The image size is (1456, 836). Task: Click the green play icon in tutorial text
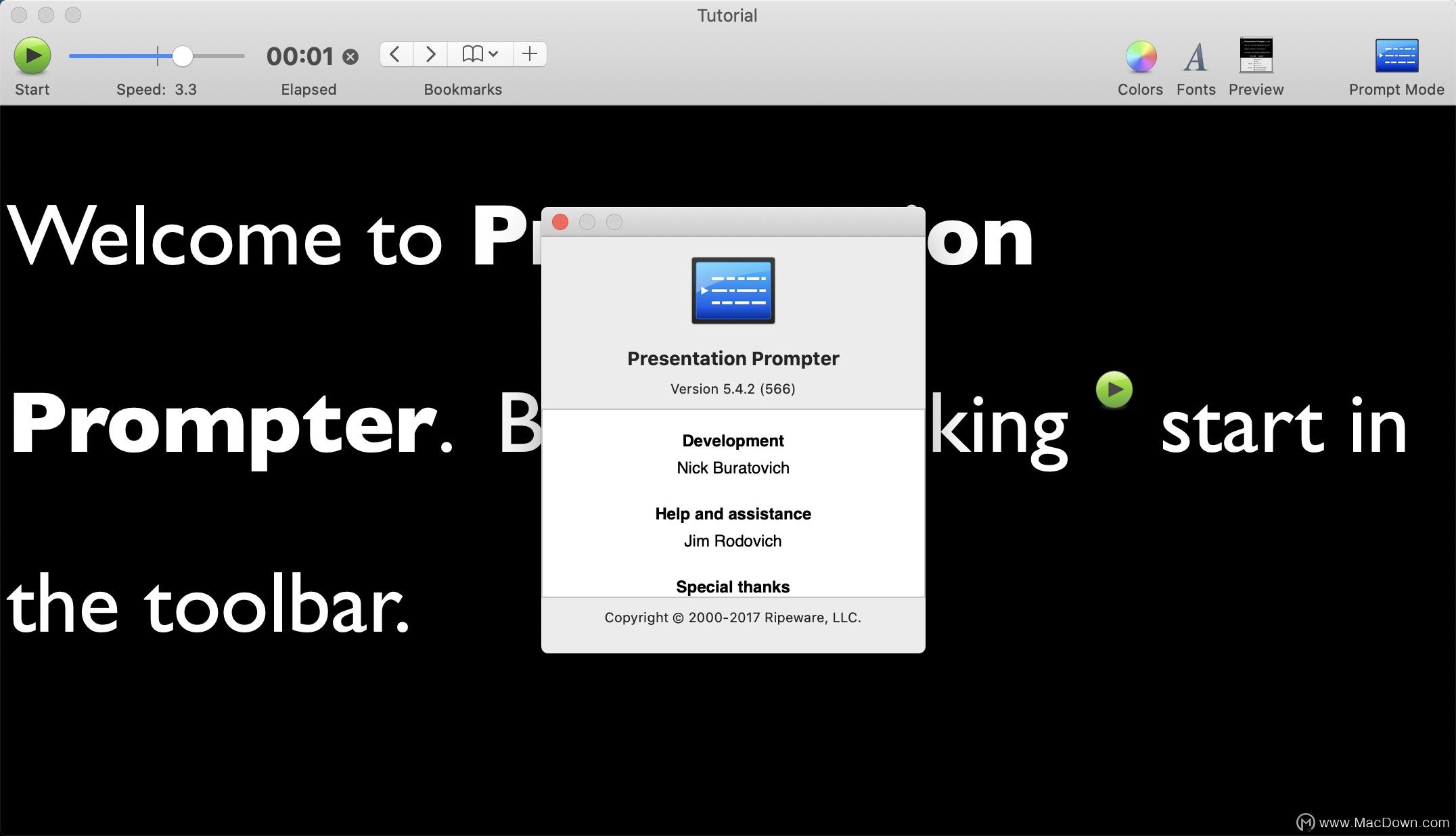point(1114,390)
